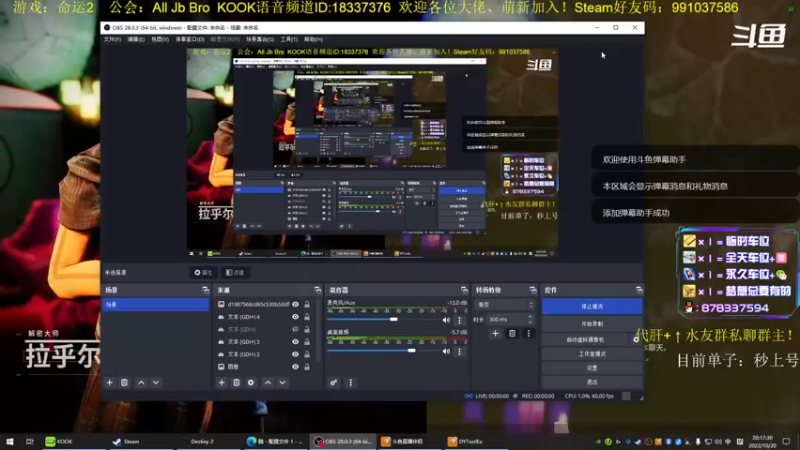Open source 滤镜 filters button
This screenshot has height=450, width=800.
(x=235, y=272)
